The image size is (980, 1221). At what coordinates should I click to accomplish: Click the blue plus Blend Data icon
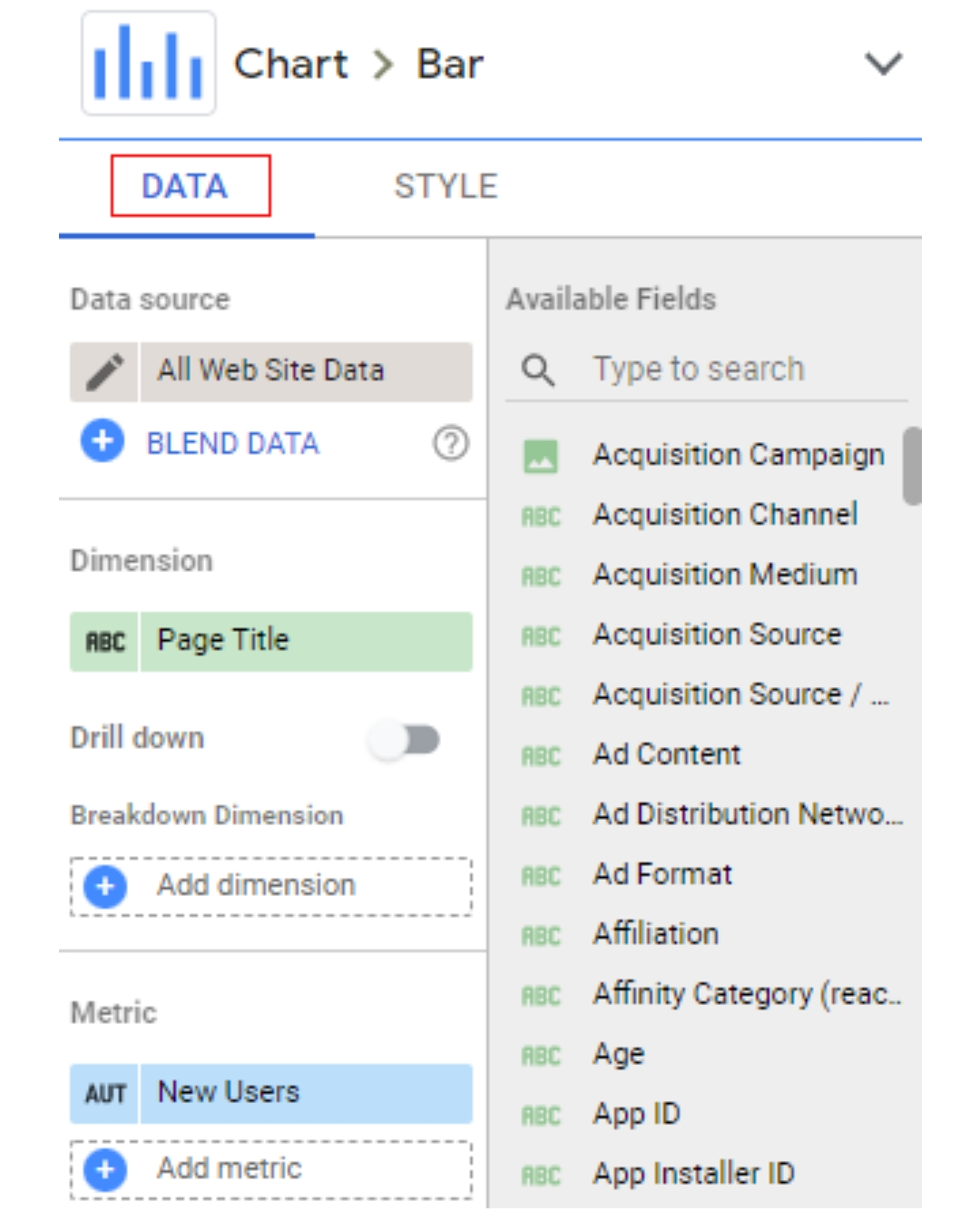[103, 441]
